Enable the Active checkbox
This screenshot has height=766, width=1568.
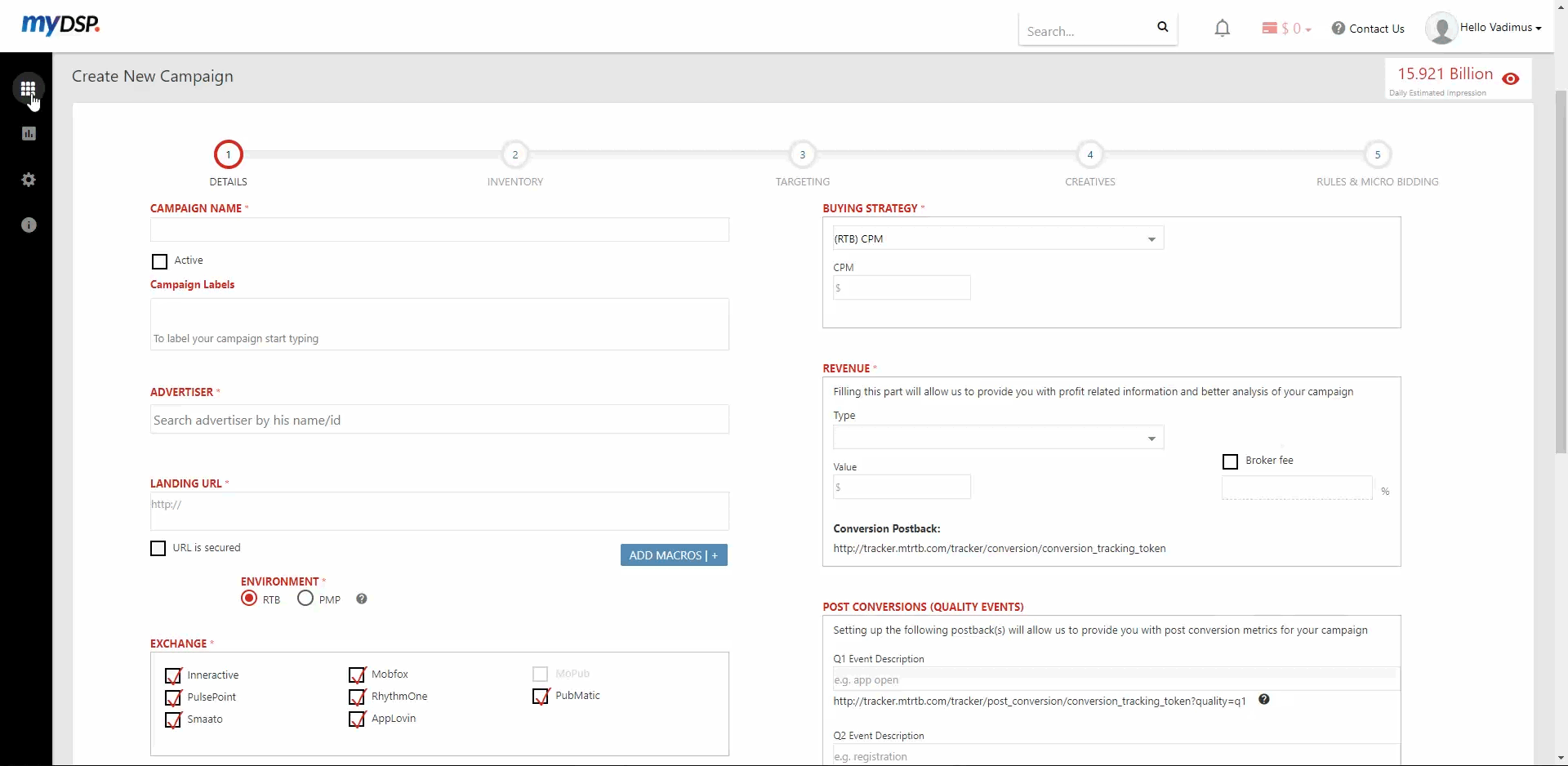point(160,261)
